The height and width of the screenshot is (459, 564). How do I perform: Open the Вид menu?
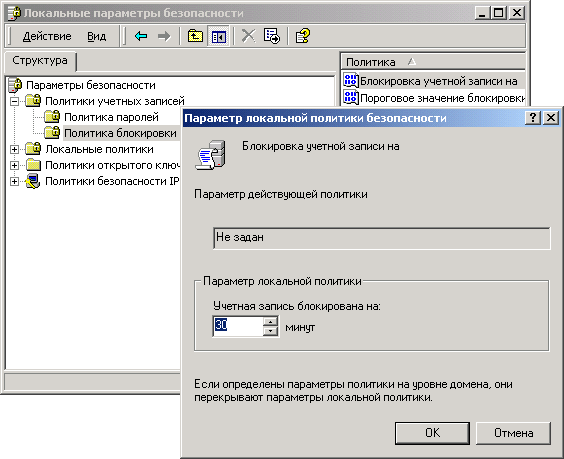point(97,36)
